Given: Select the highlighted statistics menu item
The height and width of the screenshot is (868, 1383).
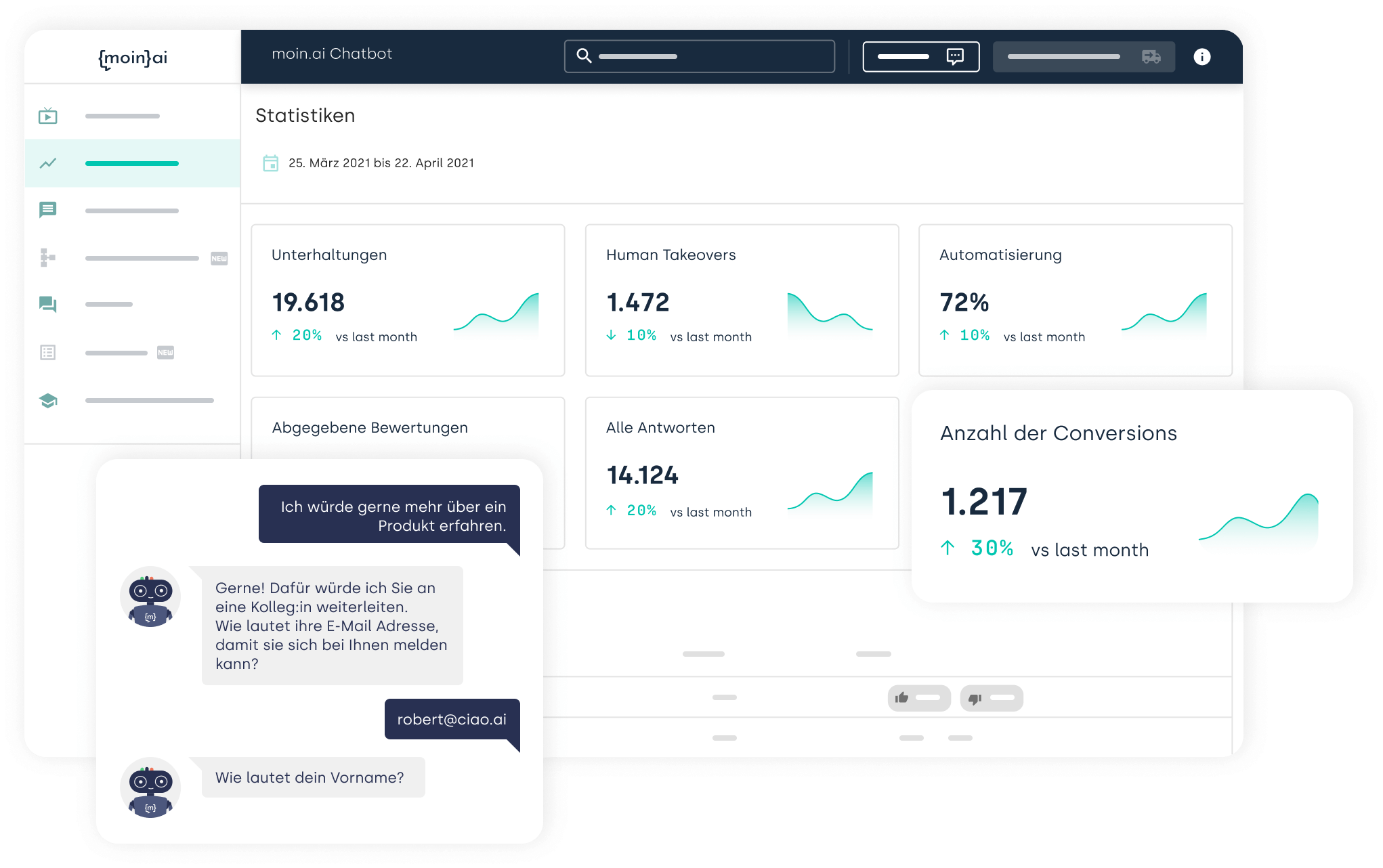Looking at the screenshot, I should coord(132,163).
